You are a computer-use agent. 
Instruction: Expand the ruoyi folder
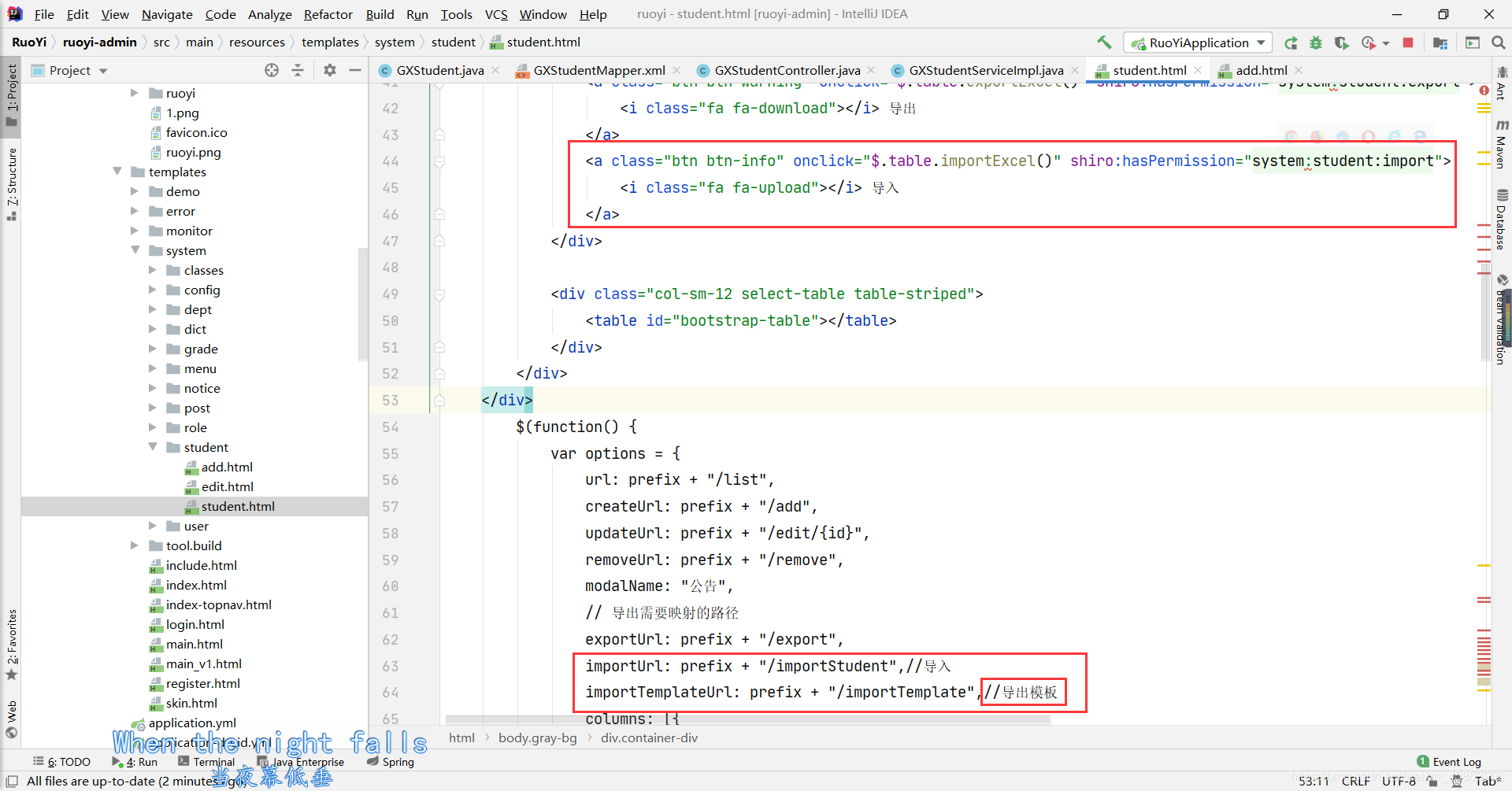(x=135, y=93)
